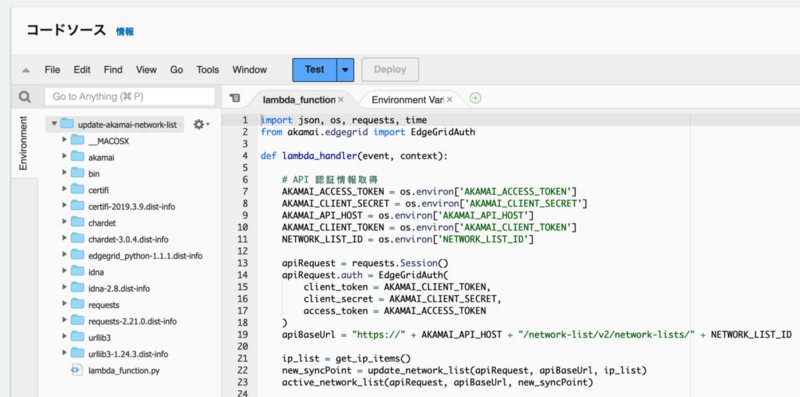Open the Window menu
The height and width of the screenshot is (397, 800).
tap(249, 70)
